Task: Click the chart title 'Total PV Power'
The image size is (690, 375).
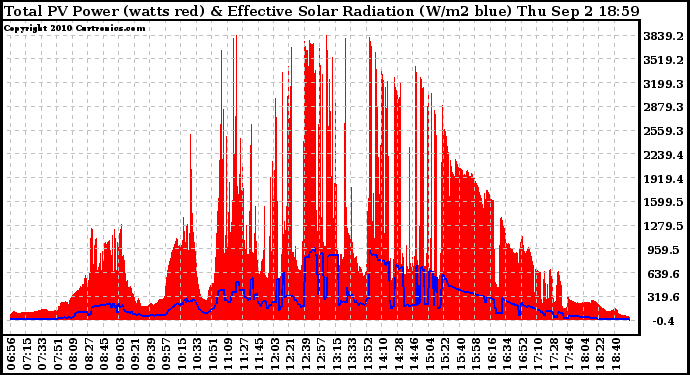Action: [x=61, y=11]
